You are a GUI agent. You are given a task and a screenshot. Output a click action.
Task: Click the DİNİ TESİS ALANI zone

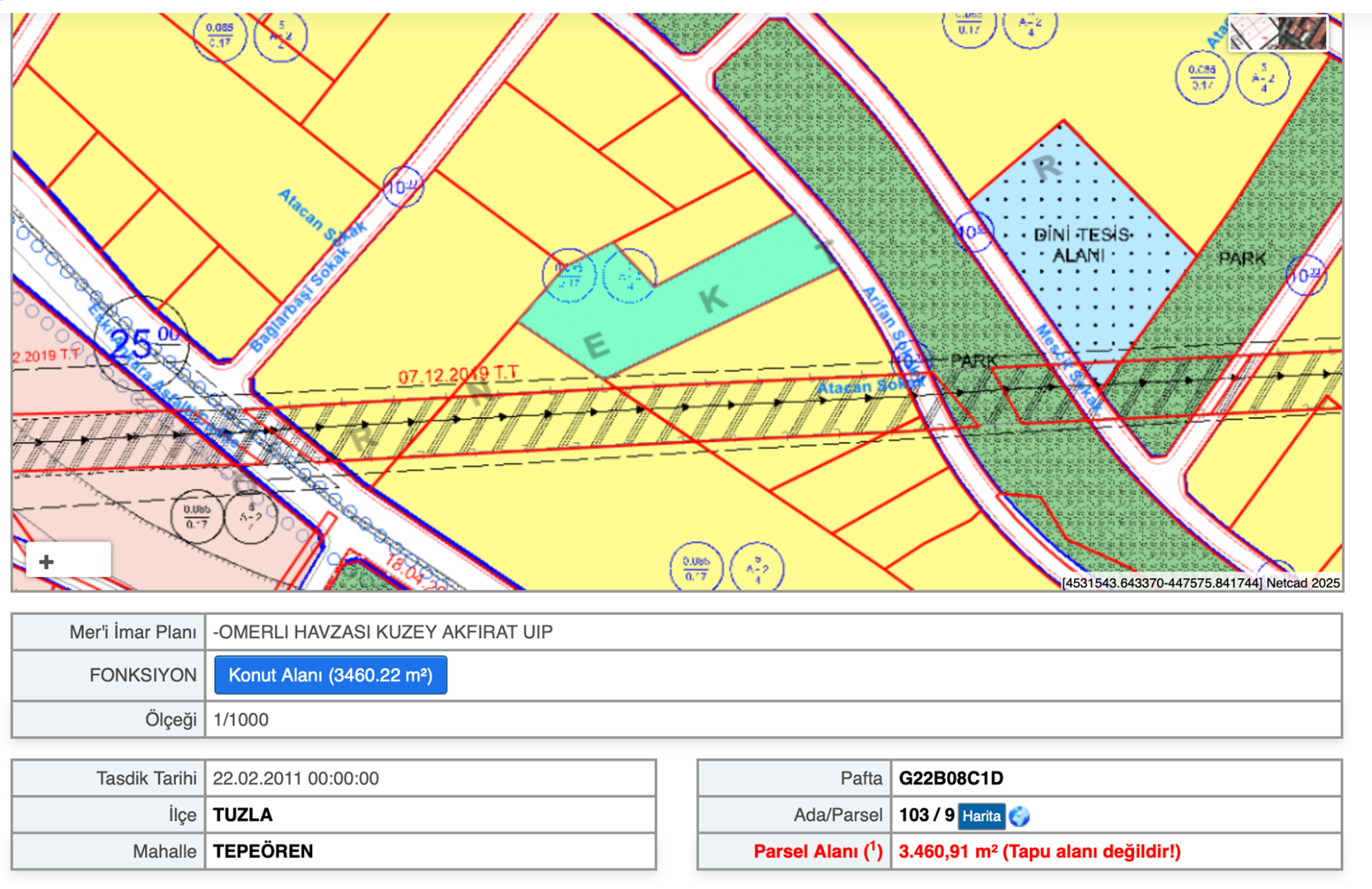click(1080, 245)
